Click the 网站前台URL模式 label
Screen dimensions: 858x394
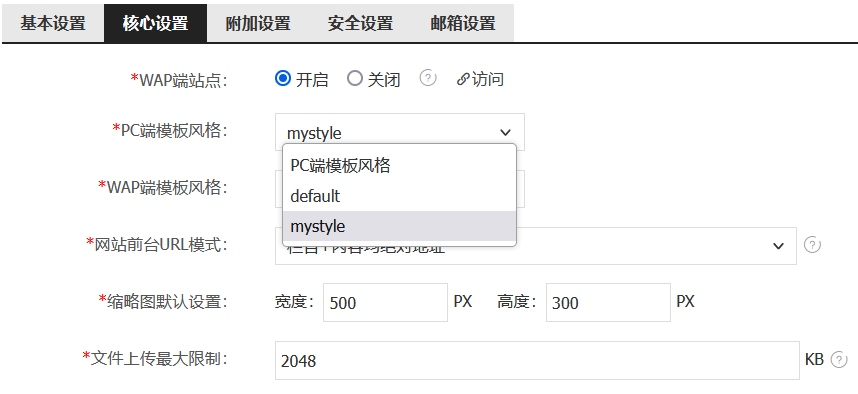156,244
